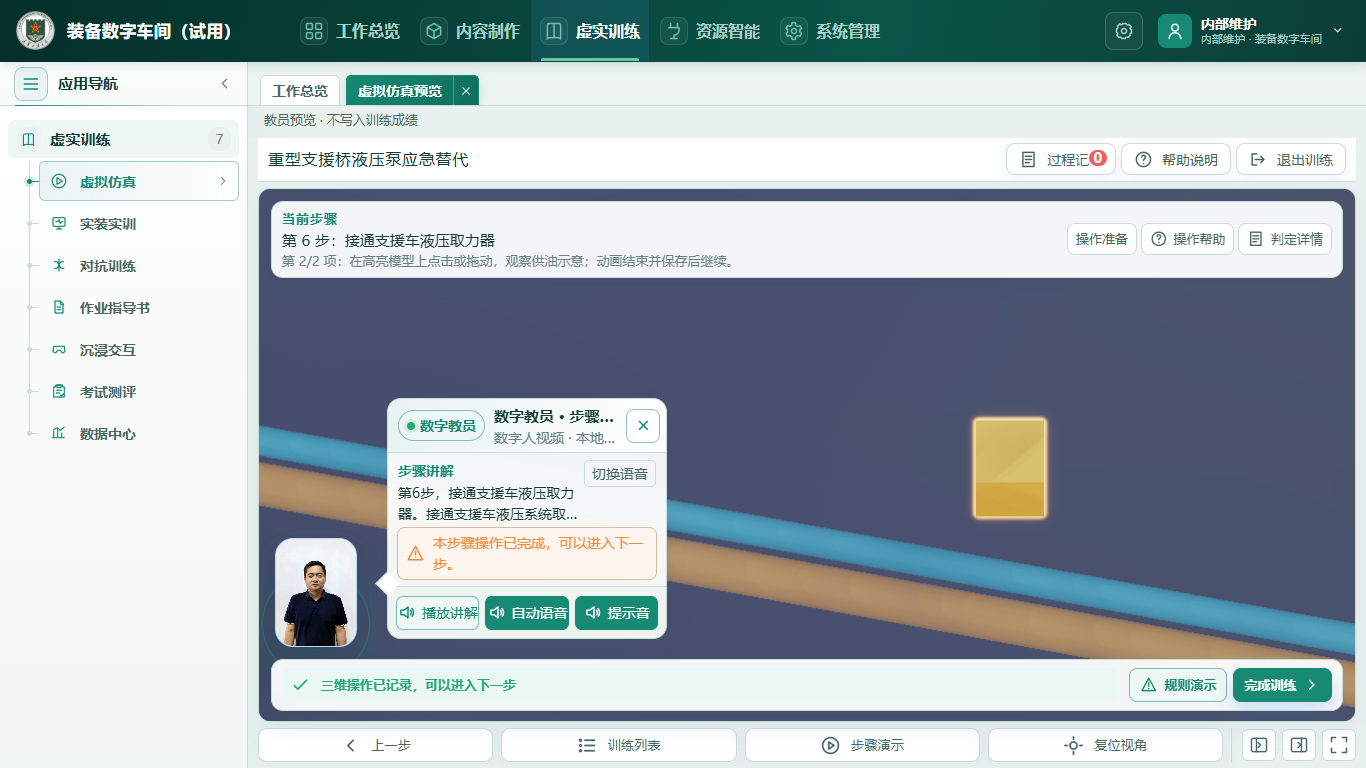Open the settings gear in top bar
Screen dimensions: 1366x768
[1123, 31]
